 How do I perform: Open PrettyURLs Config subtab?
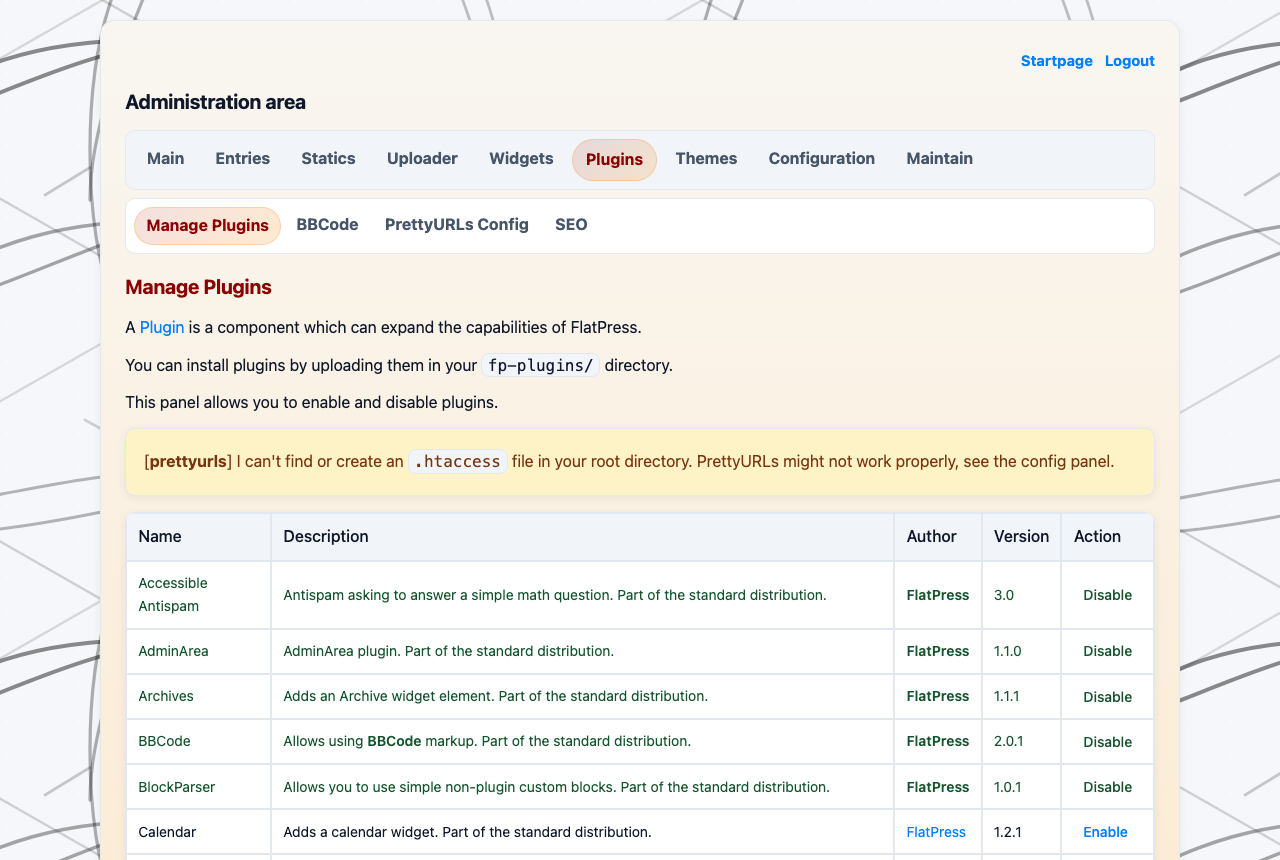pyautogui.click(x=457, y=225)
